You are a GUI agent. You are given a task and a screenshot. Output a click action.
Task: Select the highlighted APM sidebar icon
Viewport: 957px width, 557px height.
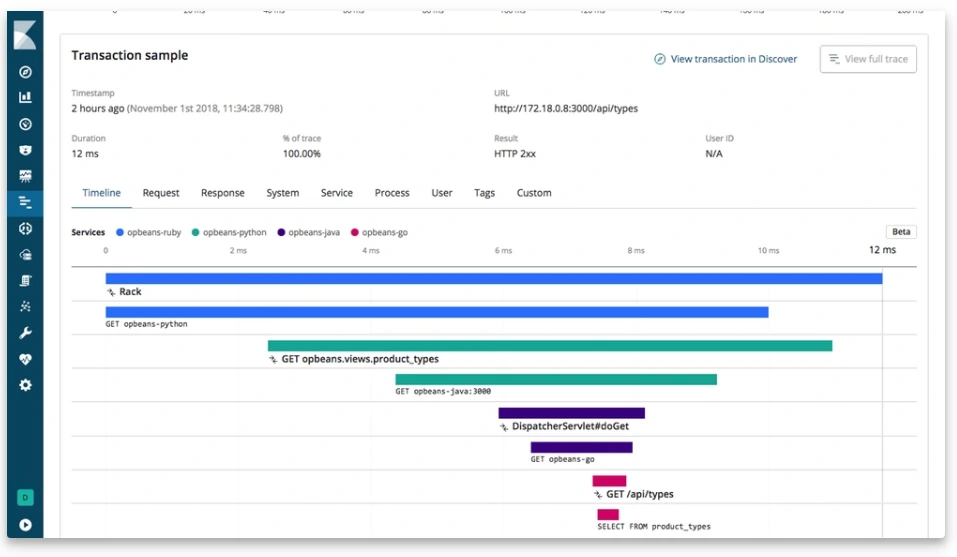pos(25,203)
